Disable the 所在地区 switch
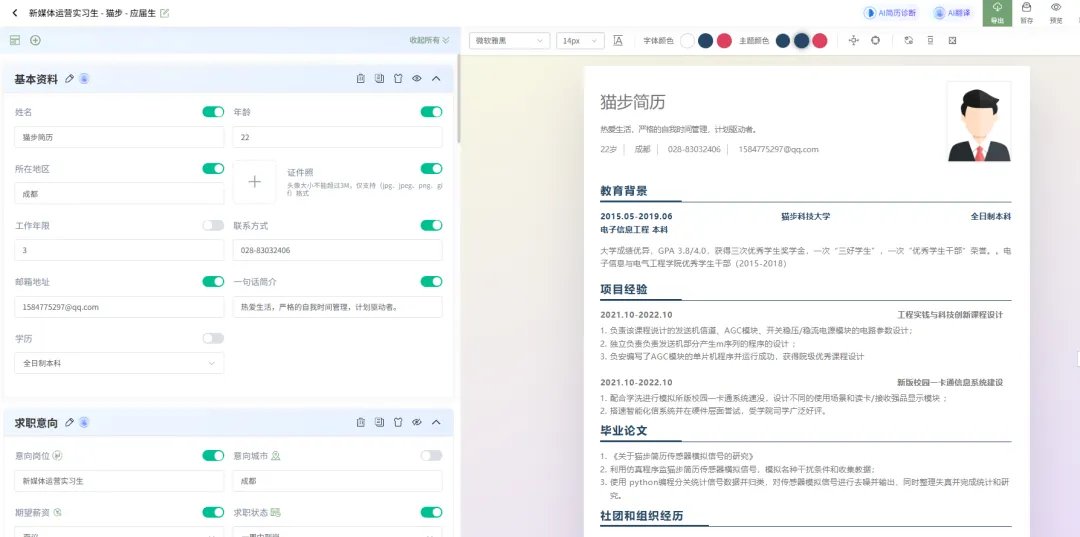Screen dimensions: 1080x537 [x=213, y=169]
